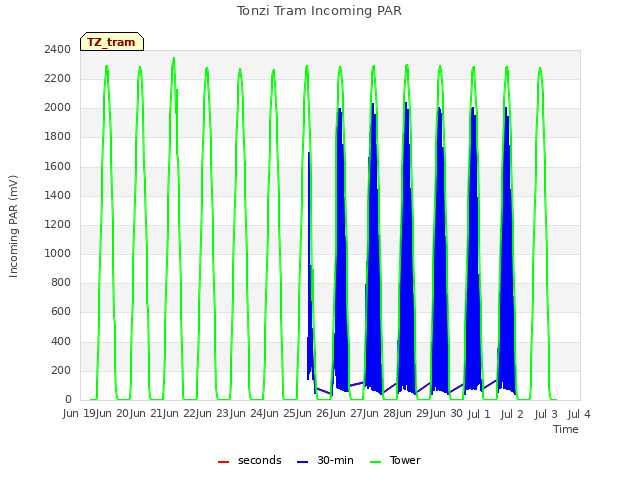Click the last green Tower peak near Jul 3

click(x=540, y=69)
